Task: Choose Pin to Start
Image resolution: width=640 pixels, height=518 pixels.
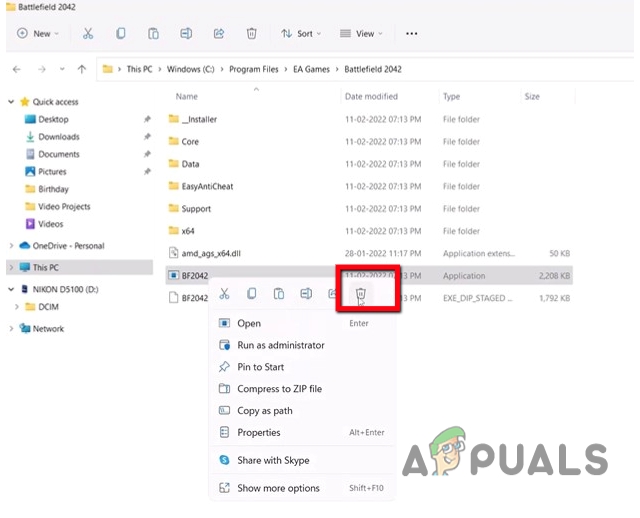Action: coord(302,367)
